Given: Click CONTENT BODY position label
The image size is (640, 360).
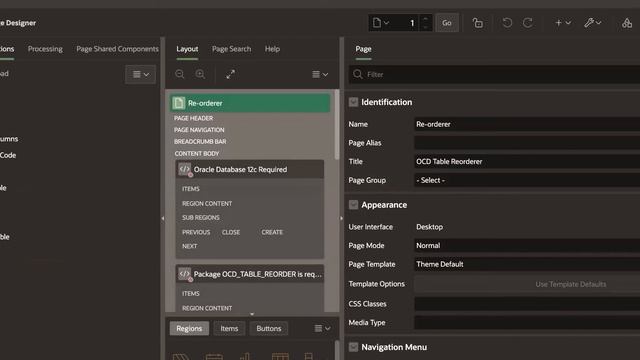Looking at the screenshot, I should [x=197, y=153].
